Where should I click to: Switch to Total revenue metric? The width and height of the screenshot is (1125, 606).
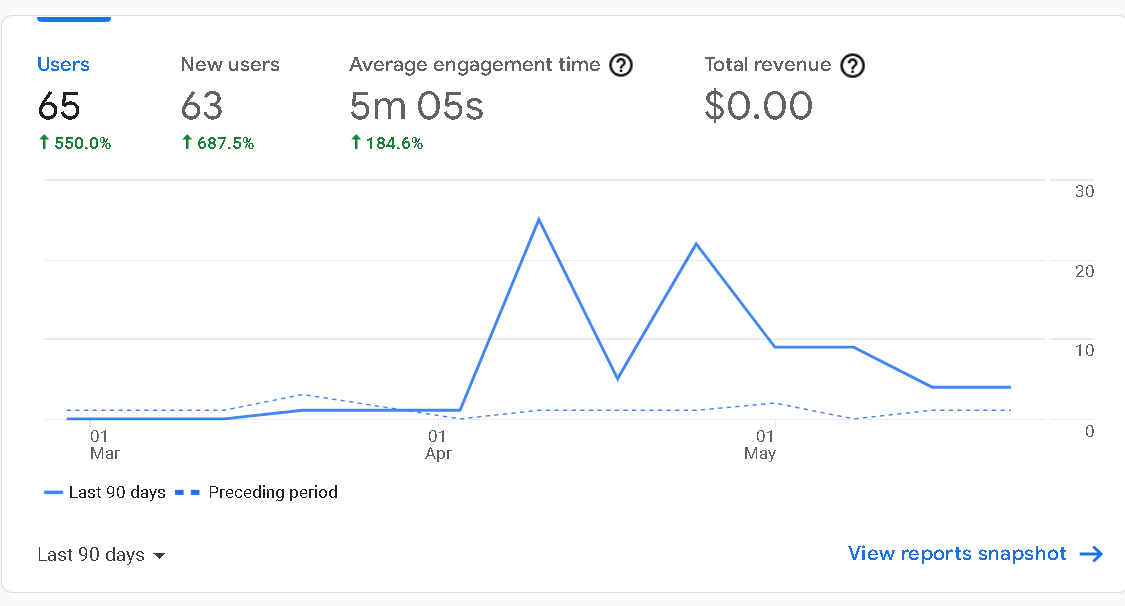pyautogui.click(x=784, y=88)
